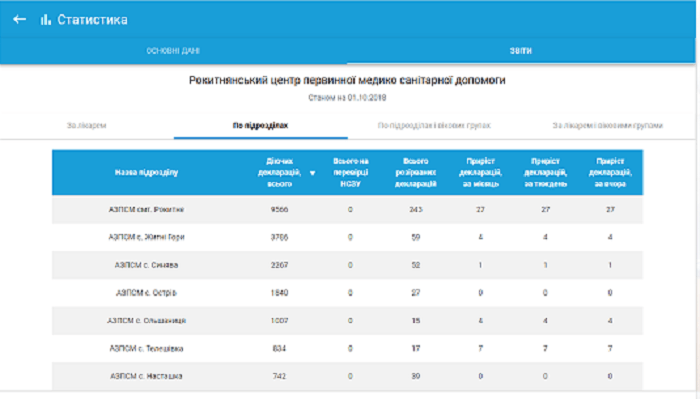The height and width of the screenshot is (399, 700).
Task: Select row АЗПСМ с. Насташка
Action: click(347, 376)
